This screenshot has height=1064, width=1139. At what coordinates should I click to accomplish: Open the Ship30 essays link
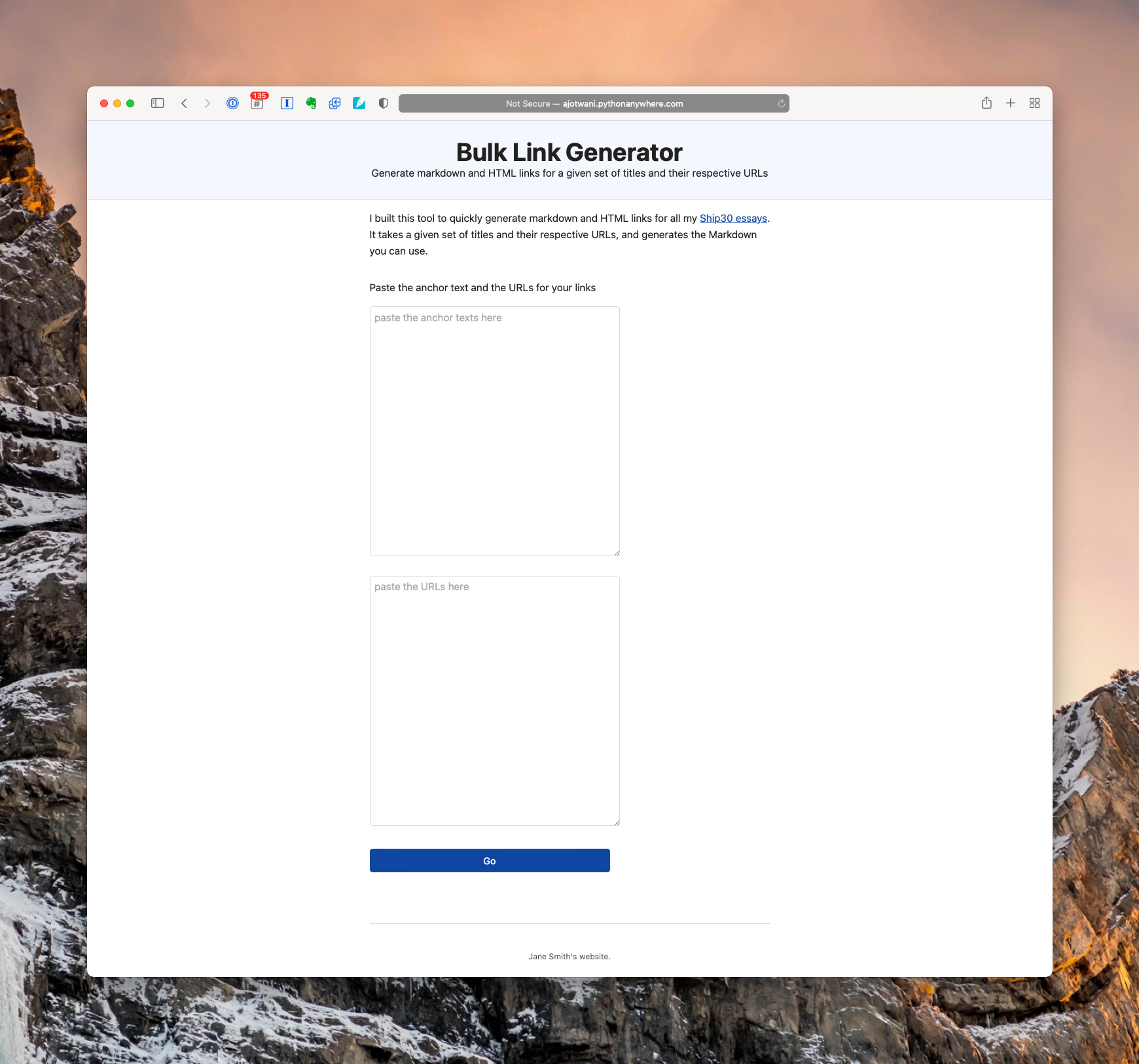[x=733, y=219]
